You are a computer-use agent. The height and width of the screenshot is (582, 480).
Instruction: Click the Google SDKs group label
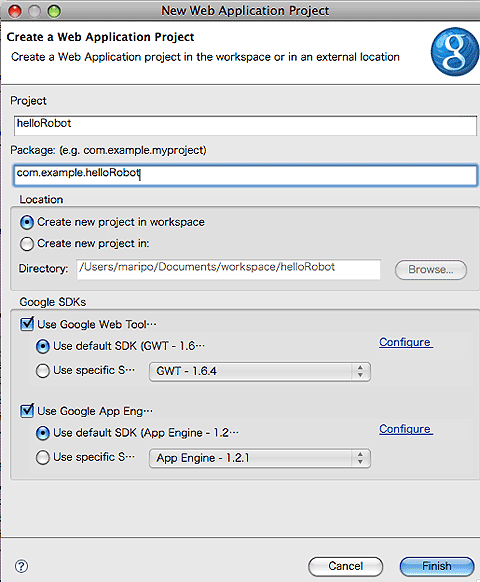pyautogui.click(x=52, y=302)
